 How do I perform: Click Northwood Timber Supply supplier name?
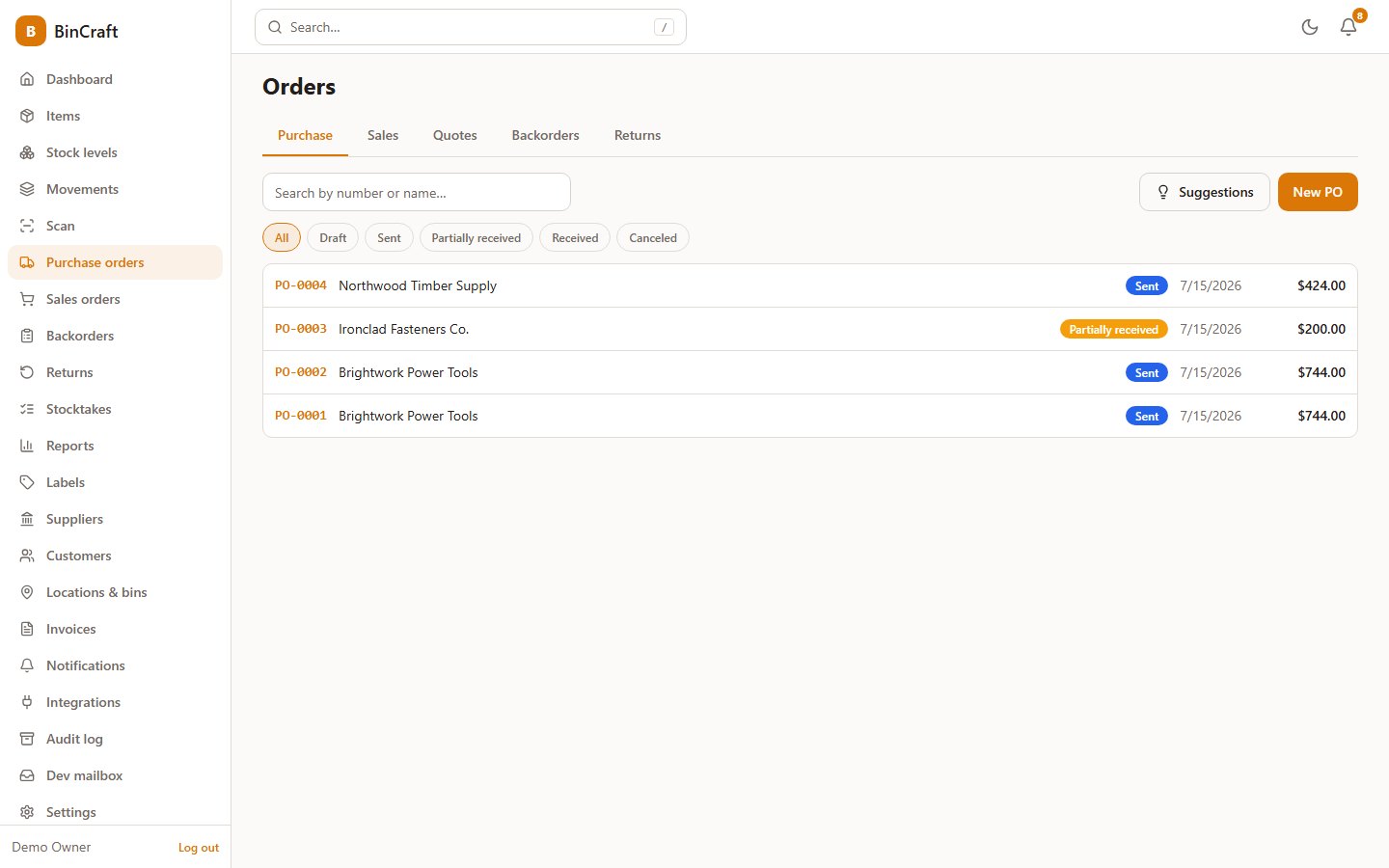click(x=418, y=285)
